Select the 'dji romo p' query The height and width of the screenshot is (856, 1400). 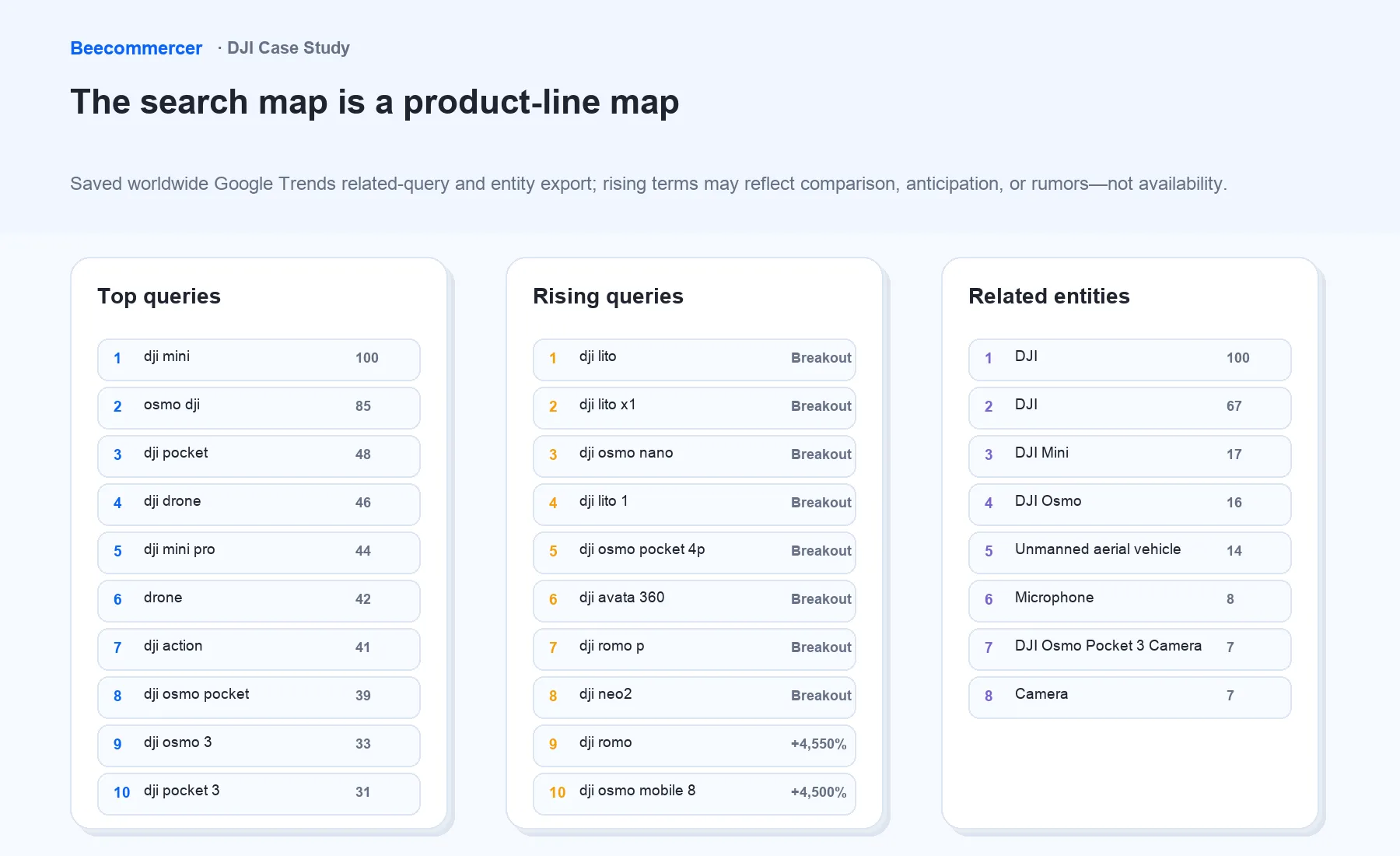pos(695,649)
